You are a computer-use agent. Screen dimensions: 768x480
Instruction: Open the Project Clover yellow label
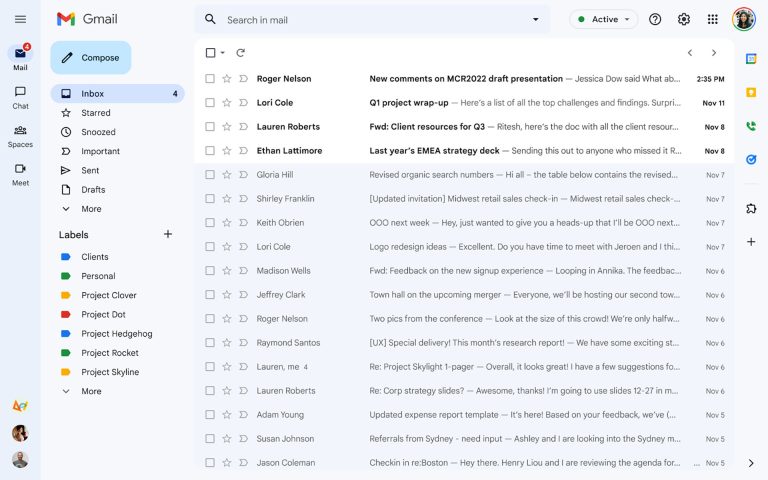108,295
